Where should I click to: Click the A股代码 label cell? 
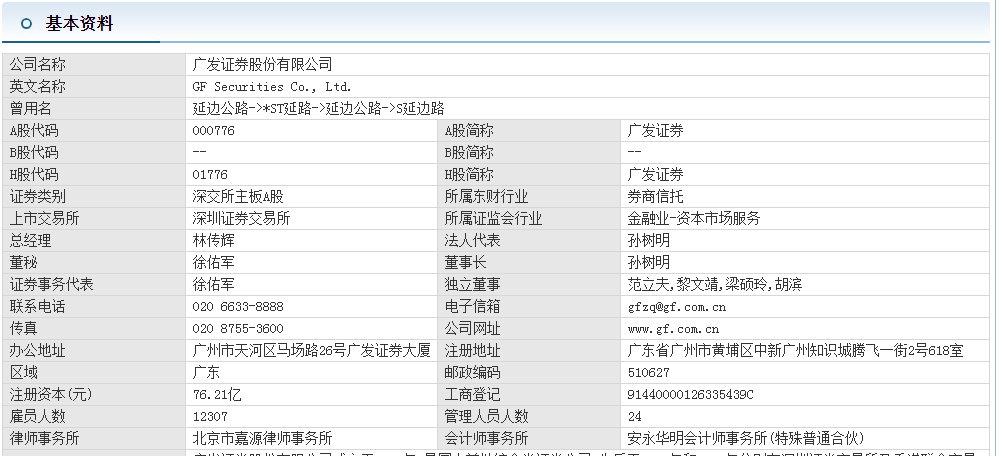[x=94, y=131]
